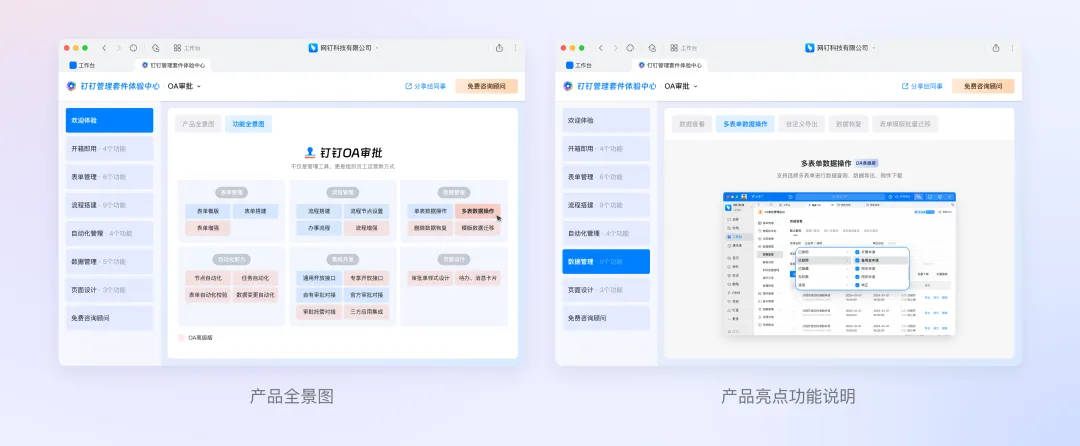Click the blue company logo in left window title

coord(313,48)
